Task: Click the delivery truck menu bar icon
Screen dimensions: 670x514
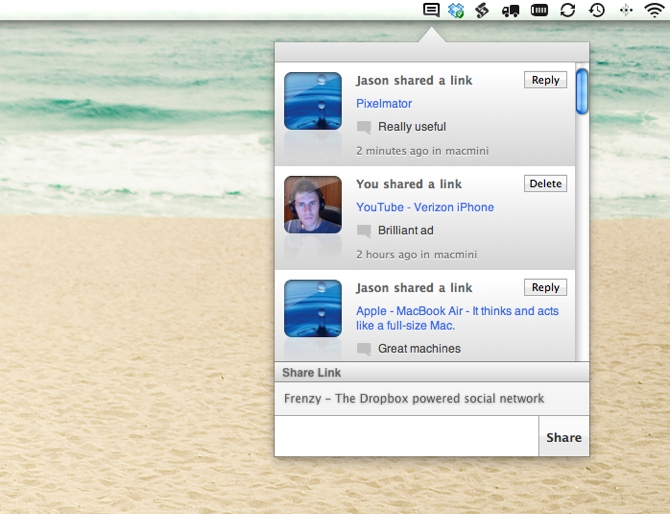Action: [x=511, y=10]
